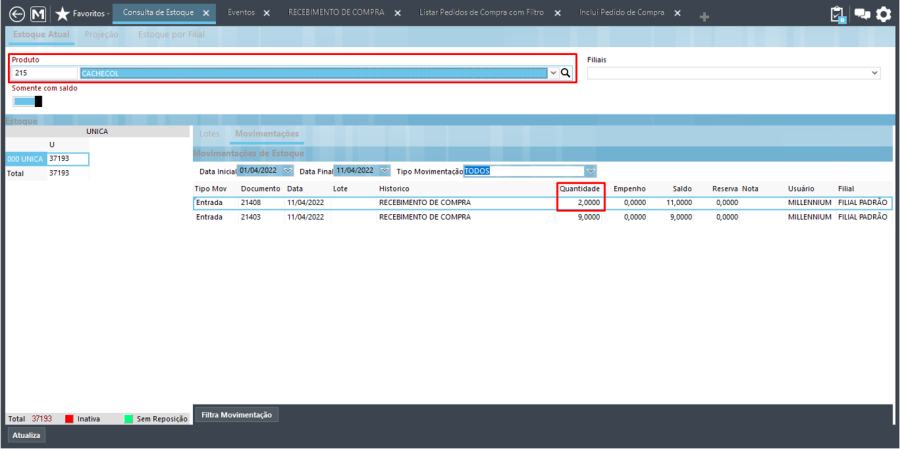This screenshot has height=449, width=900.
Task: Add new tab with plus icon
Action: [x=704, y=17]
